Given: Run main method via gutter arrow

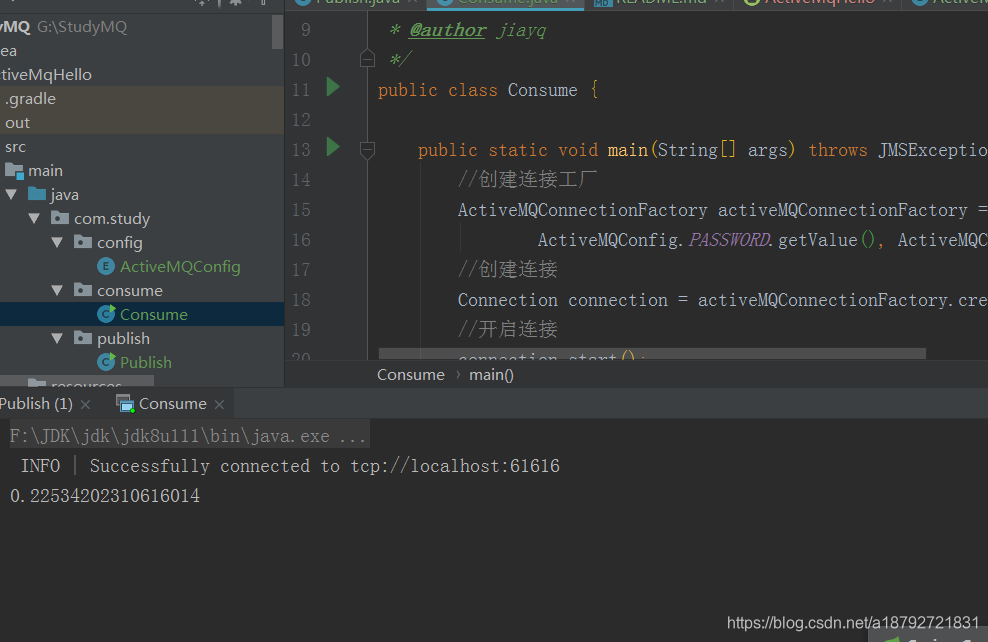Looking at the screenshot, I should pos(333,147).
